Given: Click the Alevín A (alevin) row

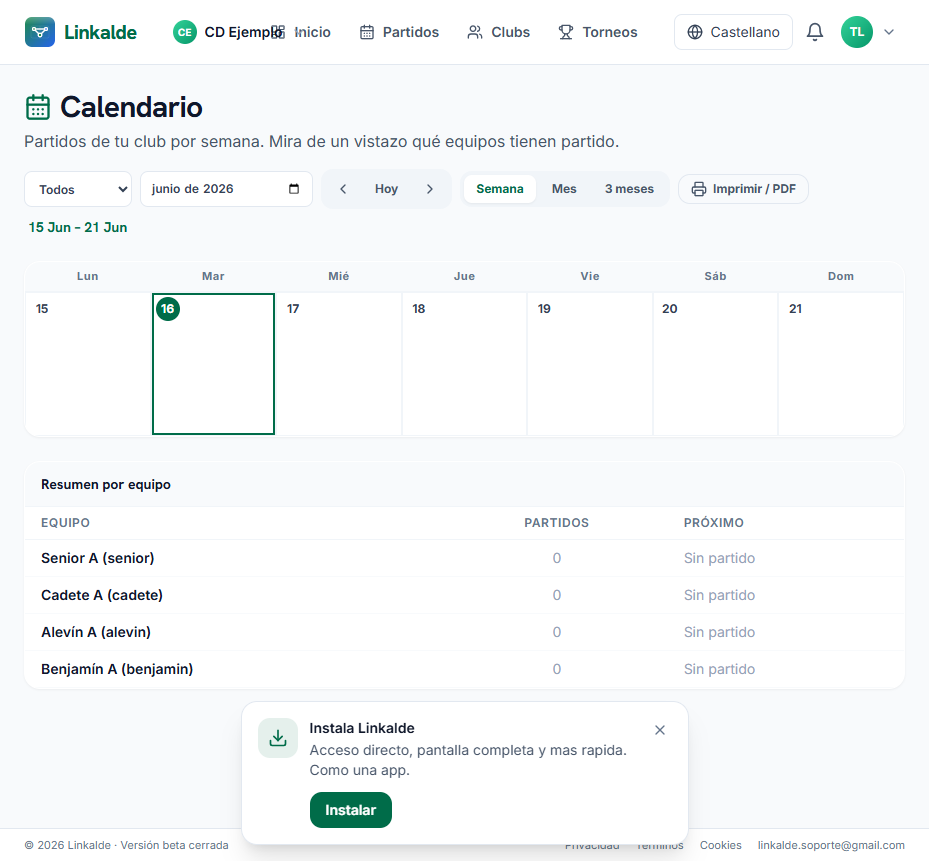Looking at the screenshot, I should [x=464, y=632].
